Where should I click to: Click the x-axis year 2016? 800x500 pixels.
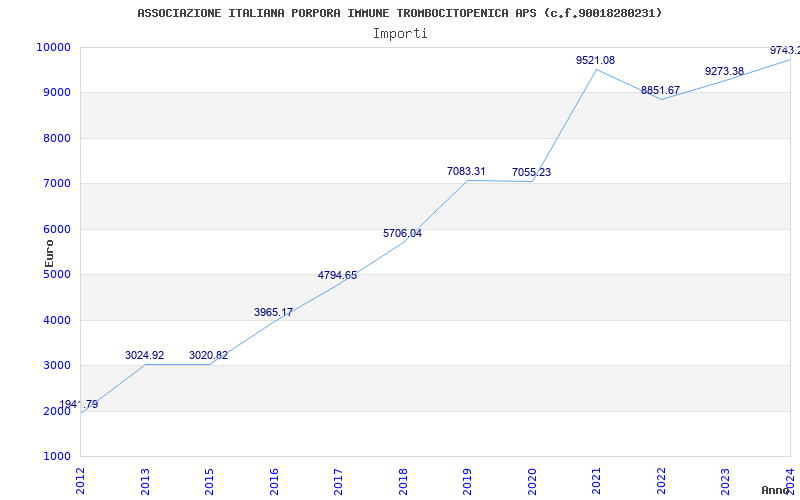(x=274, y=481)
